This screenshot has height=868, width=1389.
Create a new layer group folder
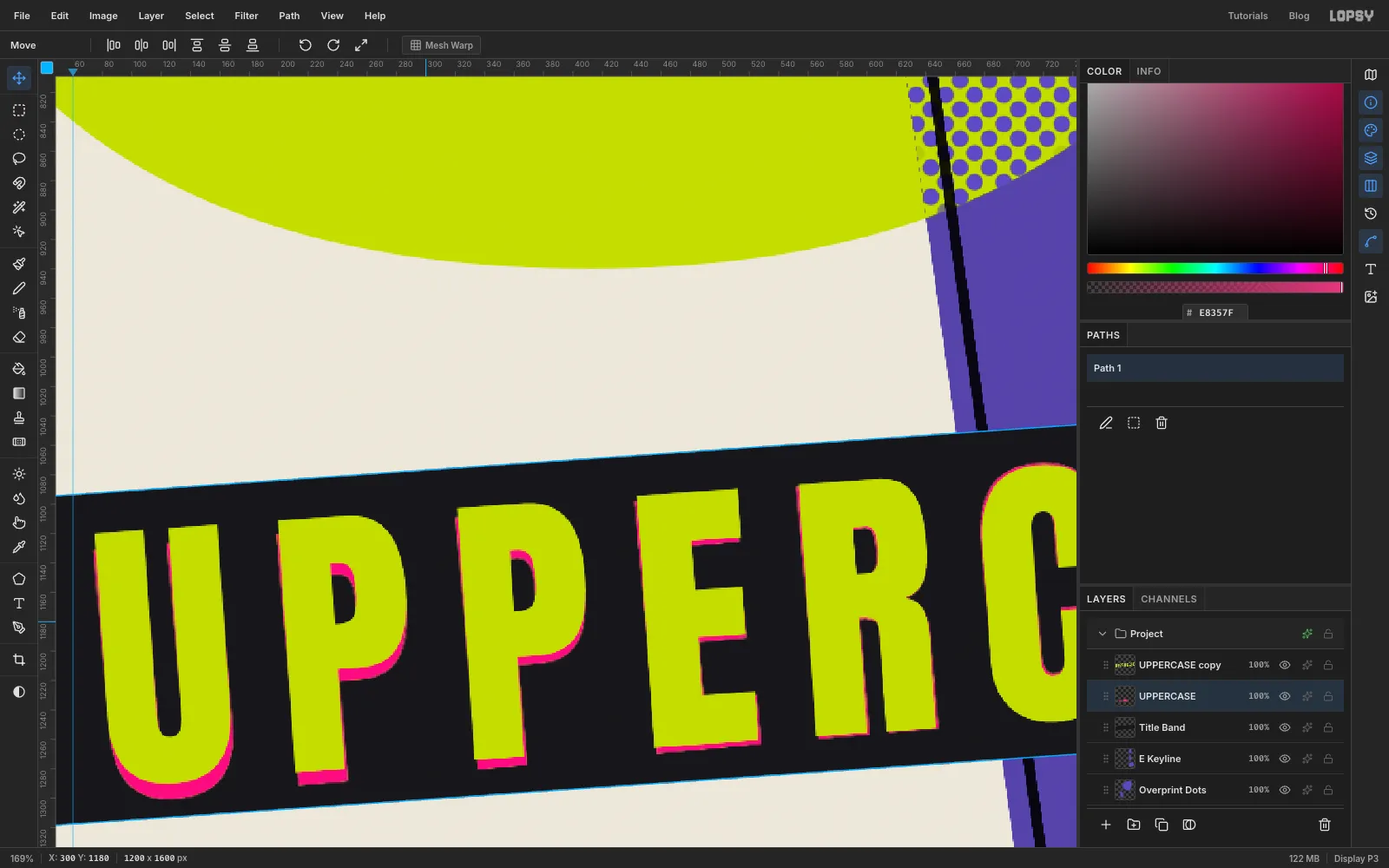point(1134,825)
